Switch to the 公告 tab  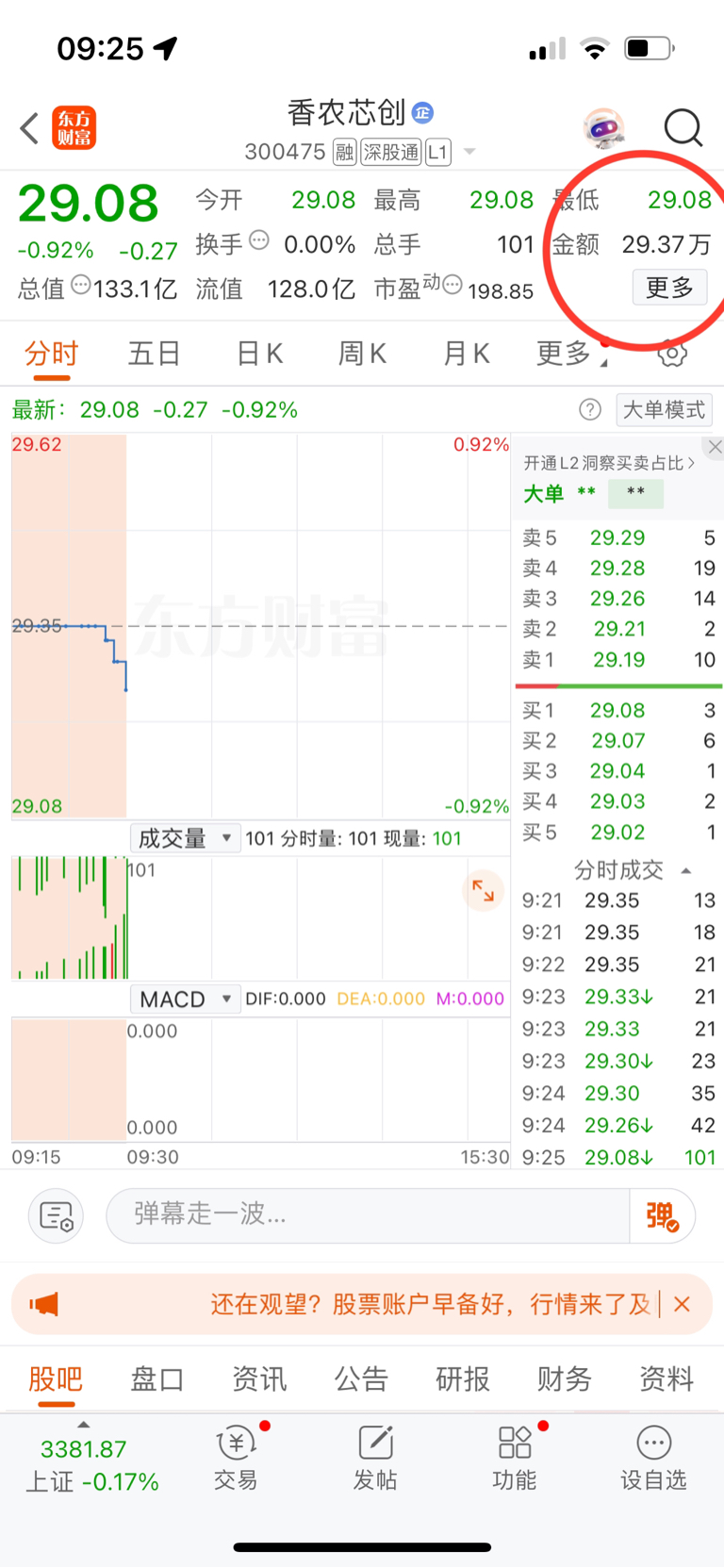click(x=361, y=1379)
